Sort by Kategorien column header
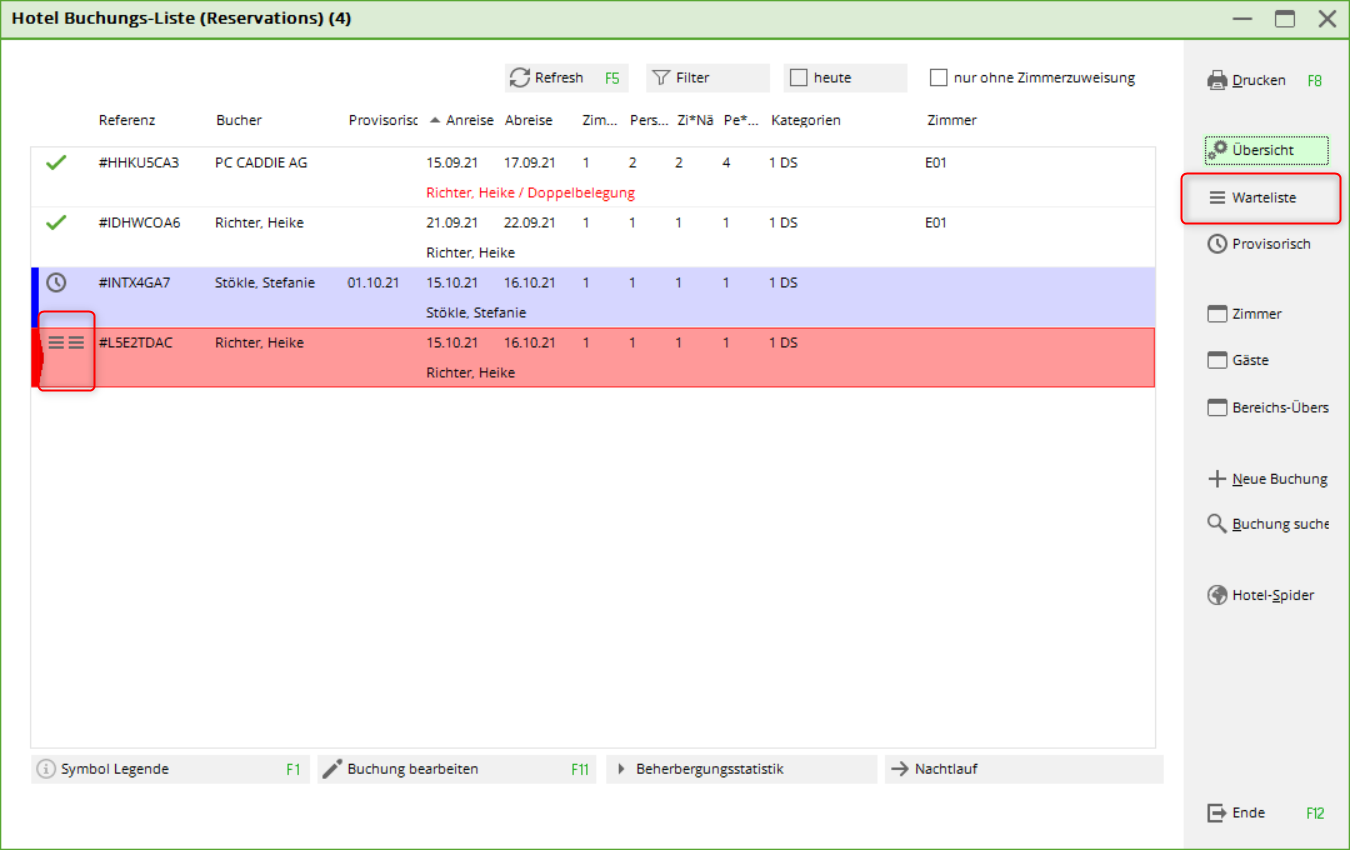 (x=806, y=120)
